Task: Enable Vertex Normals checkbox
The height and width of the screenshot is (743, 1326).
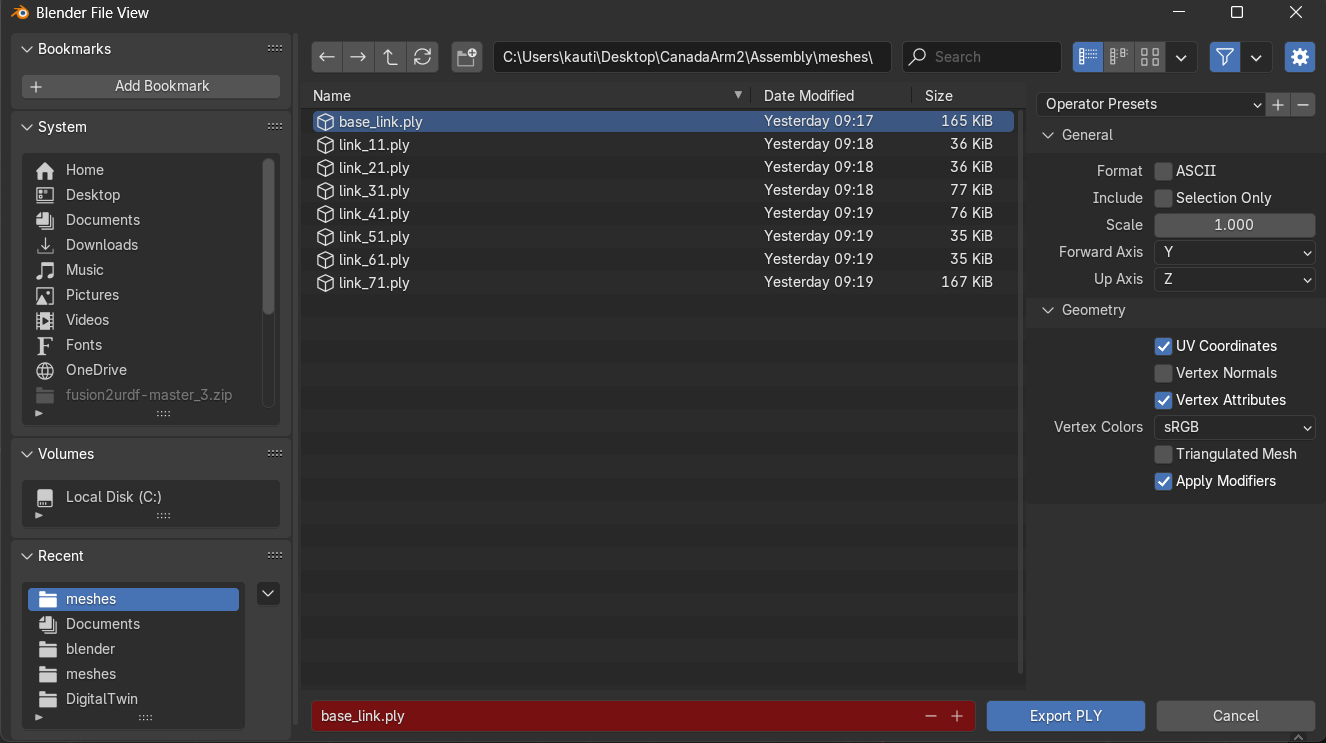Action: pos(1163,373)
